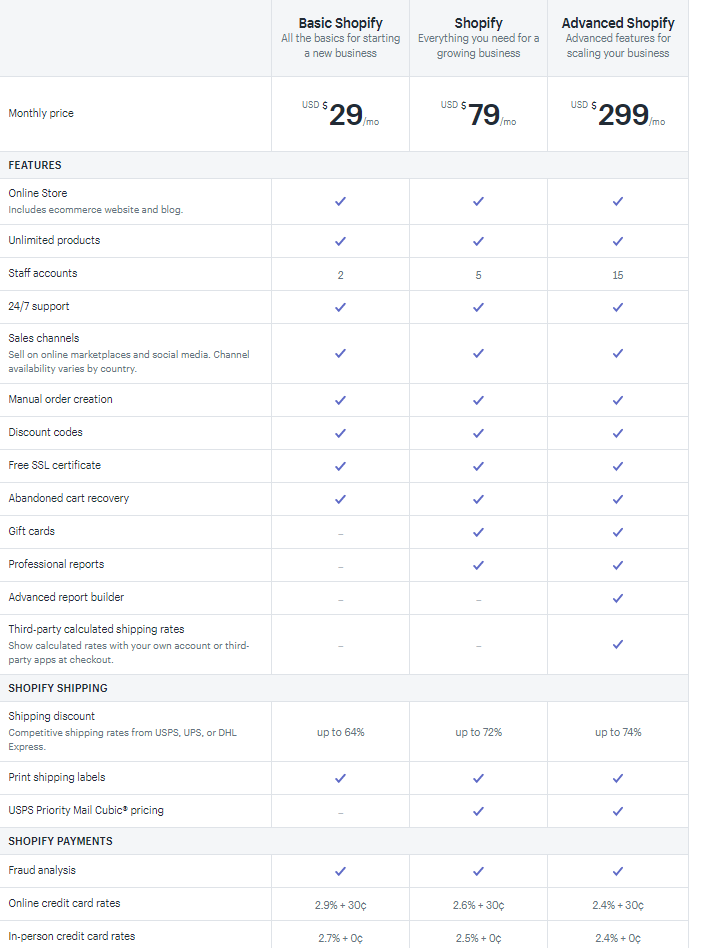Click Third-party calculated shipping rates checkmark

pos(618,644)
